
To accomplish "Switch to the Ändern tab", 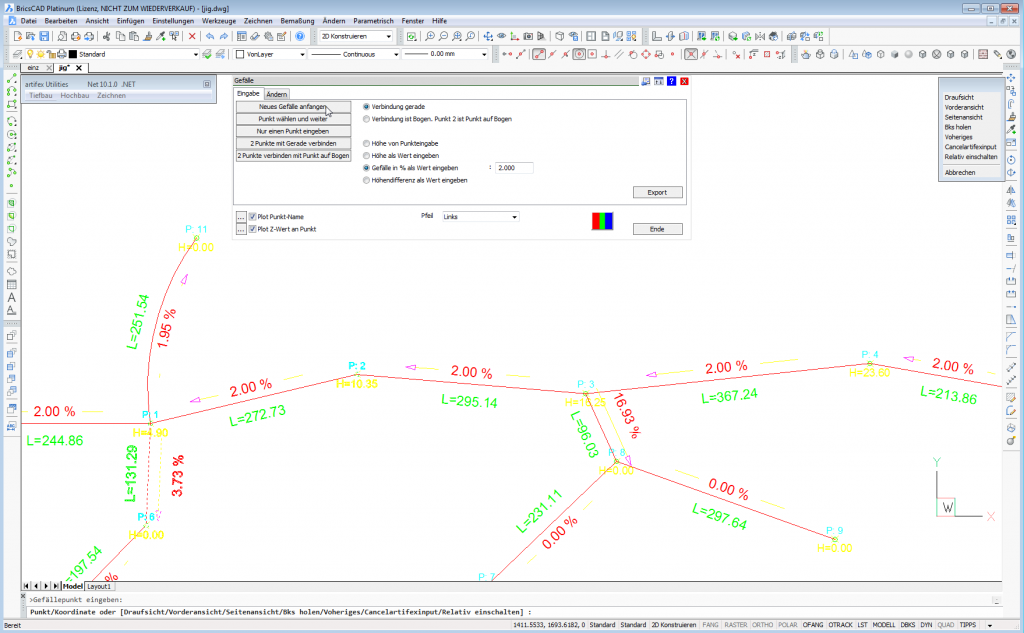I will point(277,93).
